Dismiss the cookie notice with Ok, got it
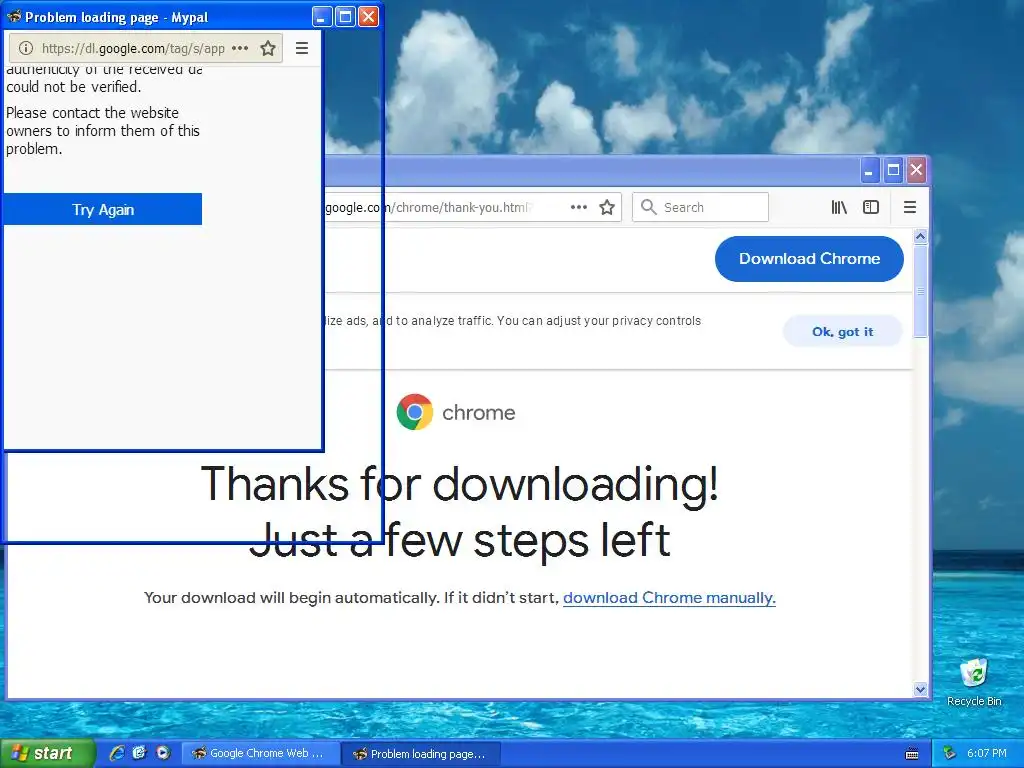Viewport: 1024px width, 768px height. pos(842,332)
